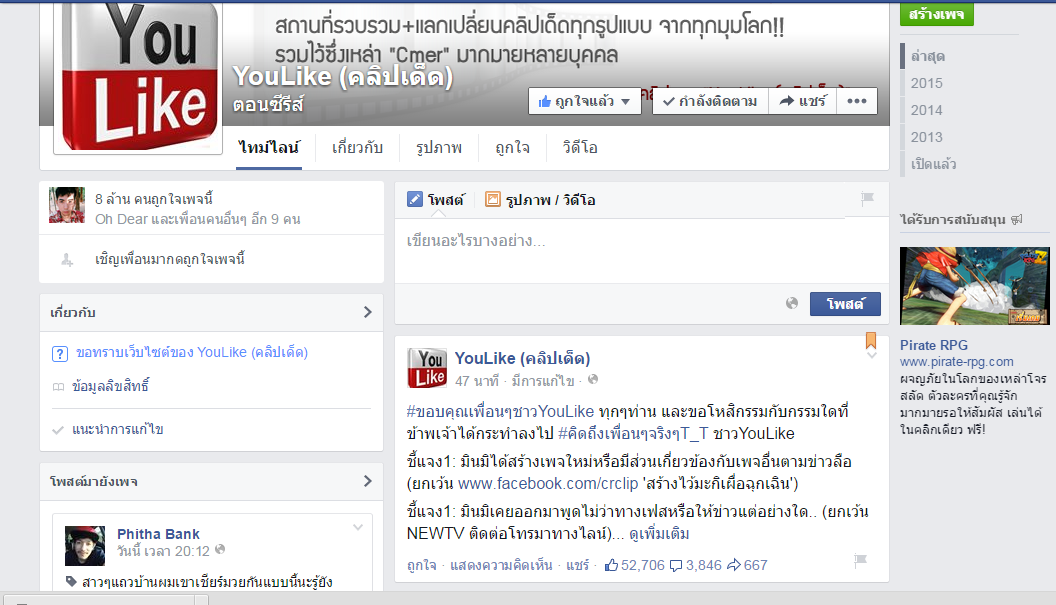Open the About (เกี่ยวกับ) tab

tap(357, 147)
